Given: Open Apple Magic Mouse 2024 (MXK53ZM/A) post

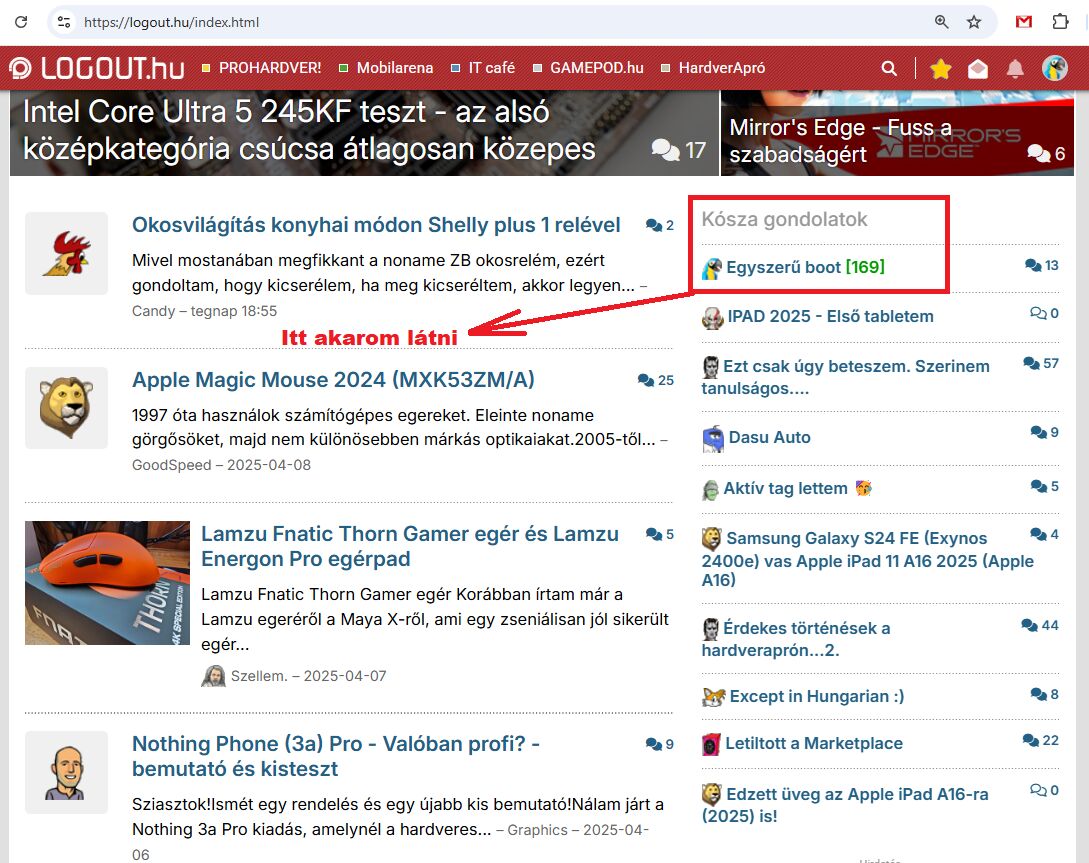Looking at the screenshot, I should click(333, 380).
